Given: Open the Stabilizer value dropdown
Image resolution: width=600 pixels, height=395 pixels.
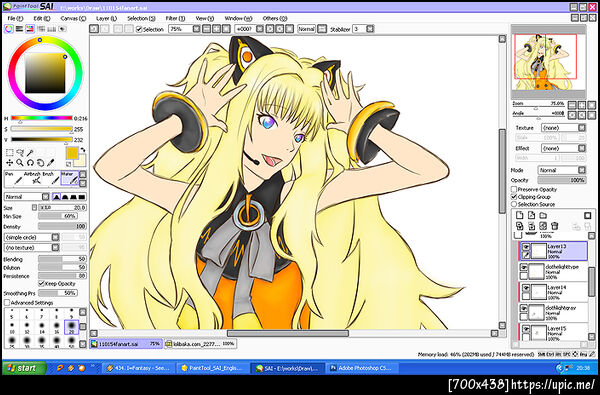Looking at the screenshot, I should pyautogui.click(x=370, y=29).
